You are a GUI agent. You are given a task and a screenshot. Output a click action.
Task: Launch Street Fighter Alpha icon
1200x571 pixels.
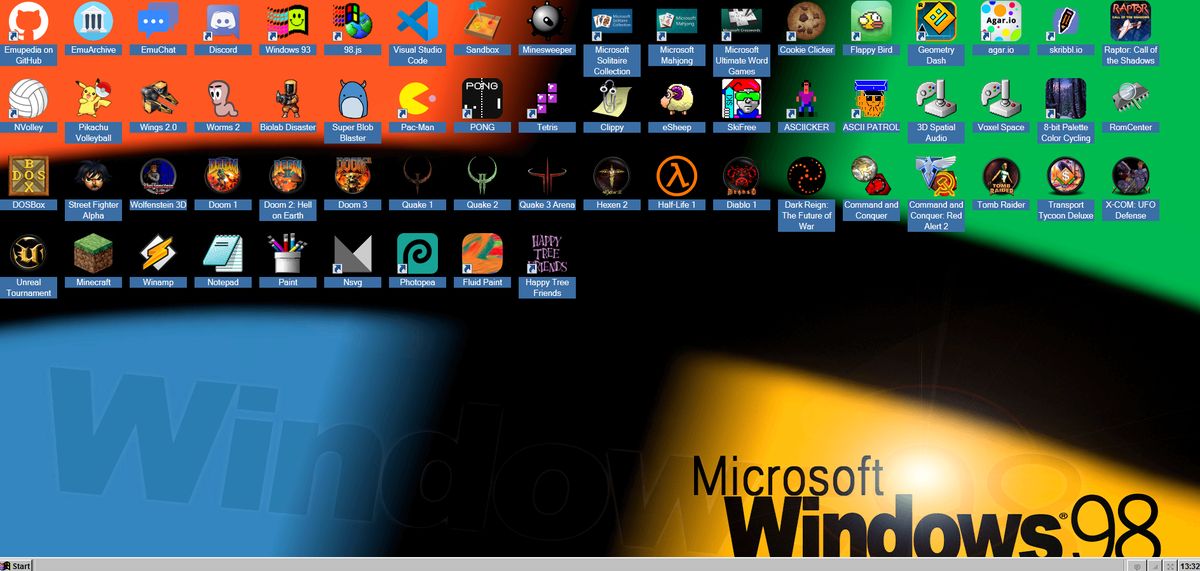tap(93, 176)
